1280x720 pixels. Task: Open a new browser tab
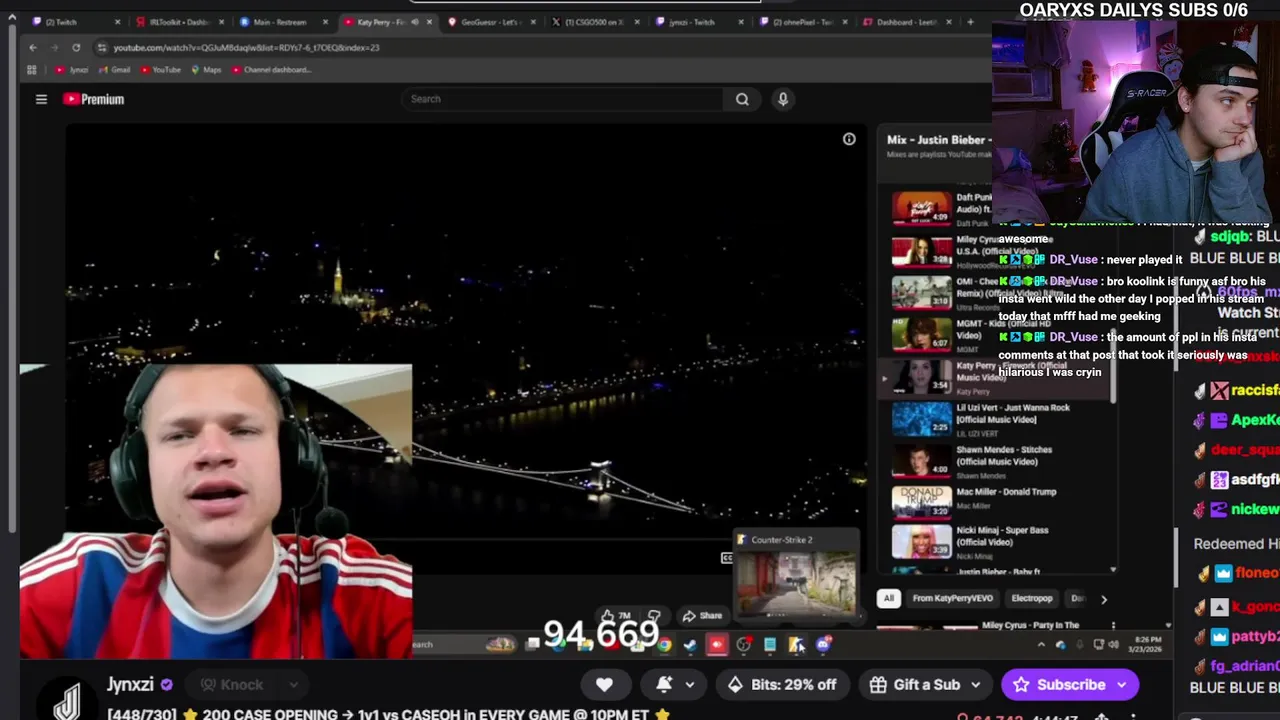click(x=970, y=22)
